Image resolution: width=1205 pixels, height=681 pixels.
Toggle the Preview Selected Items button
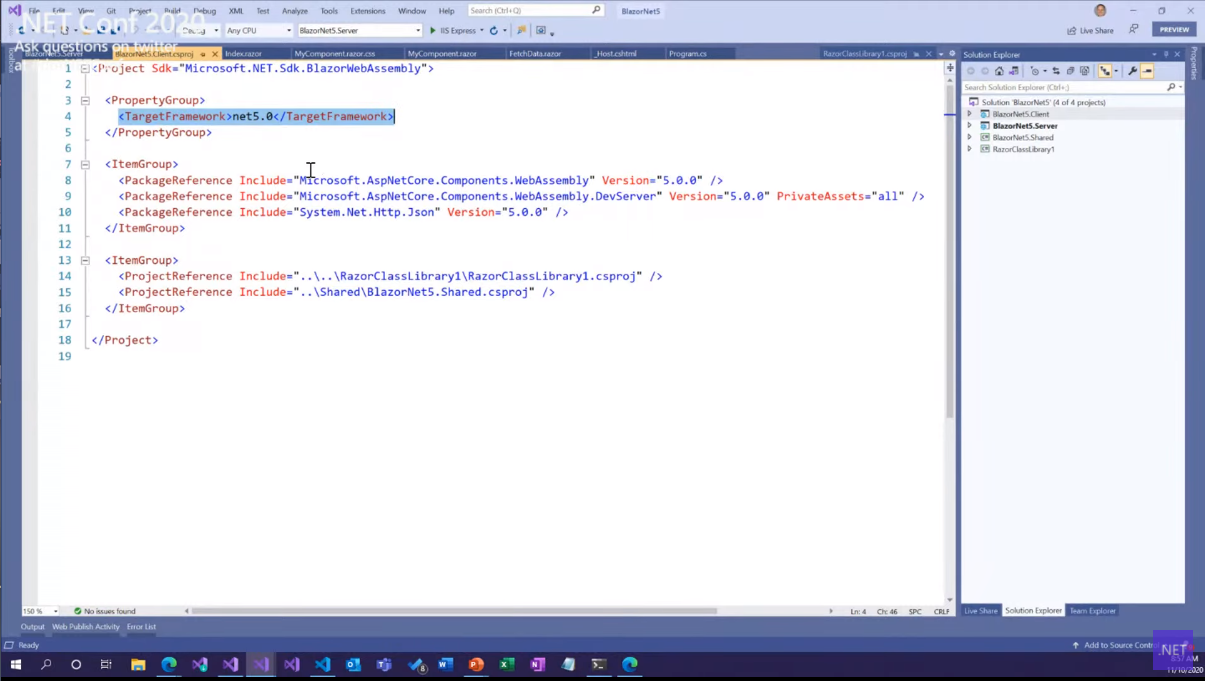point(1147,71)
